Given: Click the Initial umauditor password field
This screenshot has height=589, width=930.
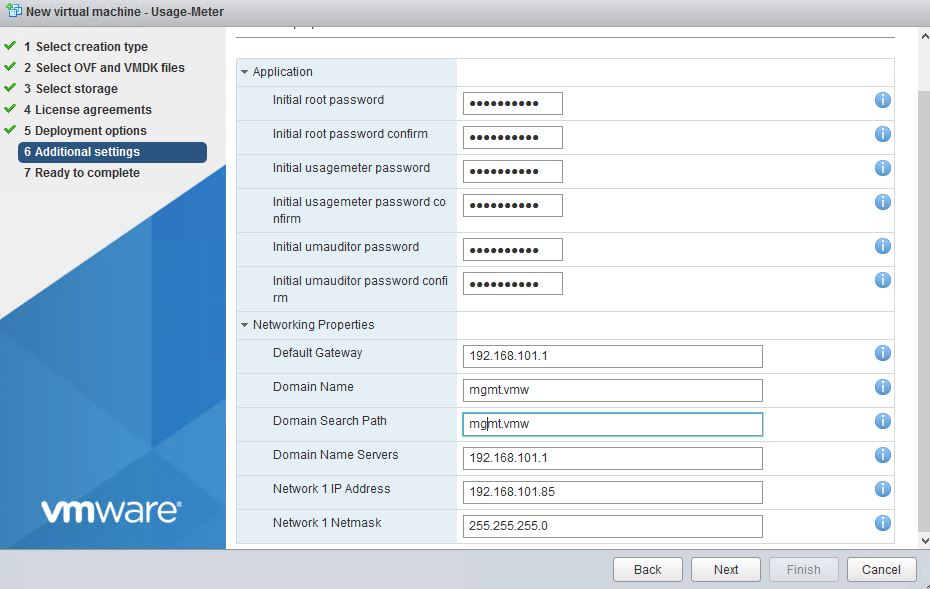Looking at the screenshot, I should coord(512,250).
